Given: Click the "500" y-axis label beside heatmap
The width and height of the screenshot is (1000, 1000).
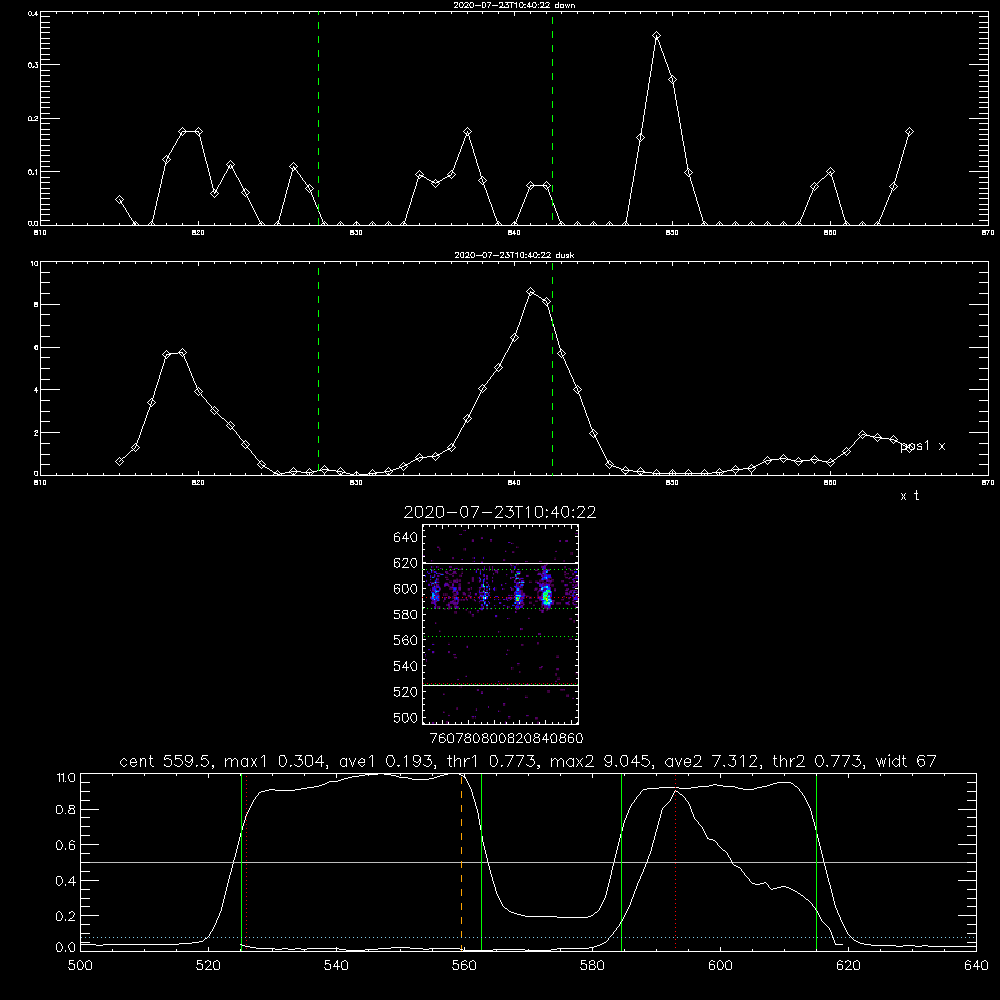Looking at the screenshot, I should point(405,717).
